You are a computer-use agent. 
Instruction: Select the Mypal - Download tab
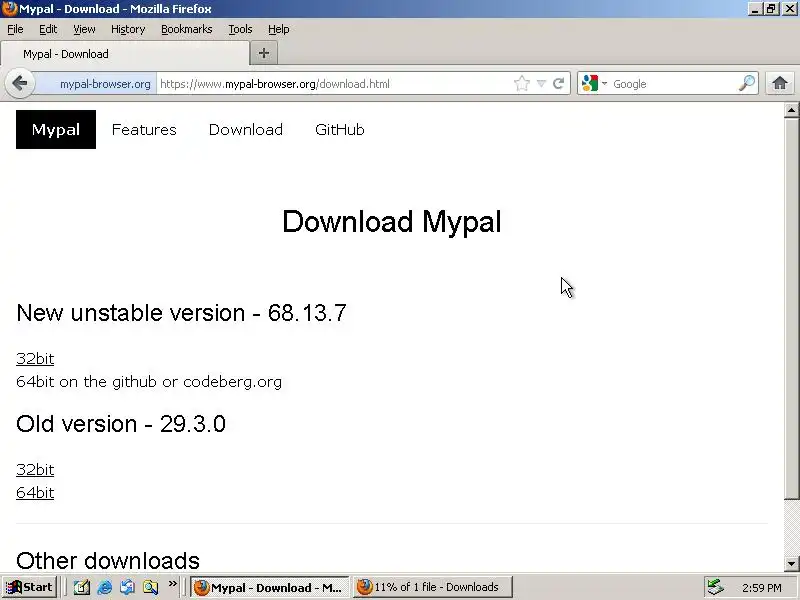click(125, 54)
